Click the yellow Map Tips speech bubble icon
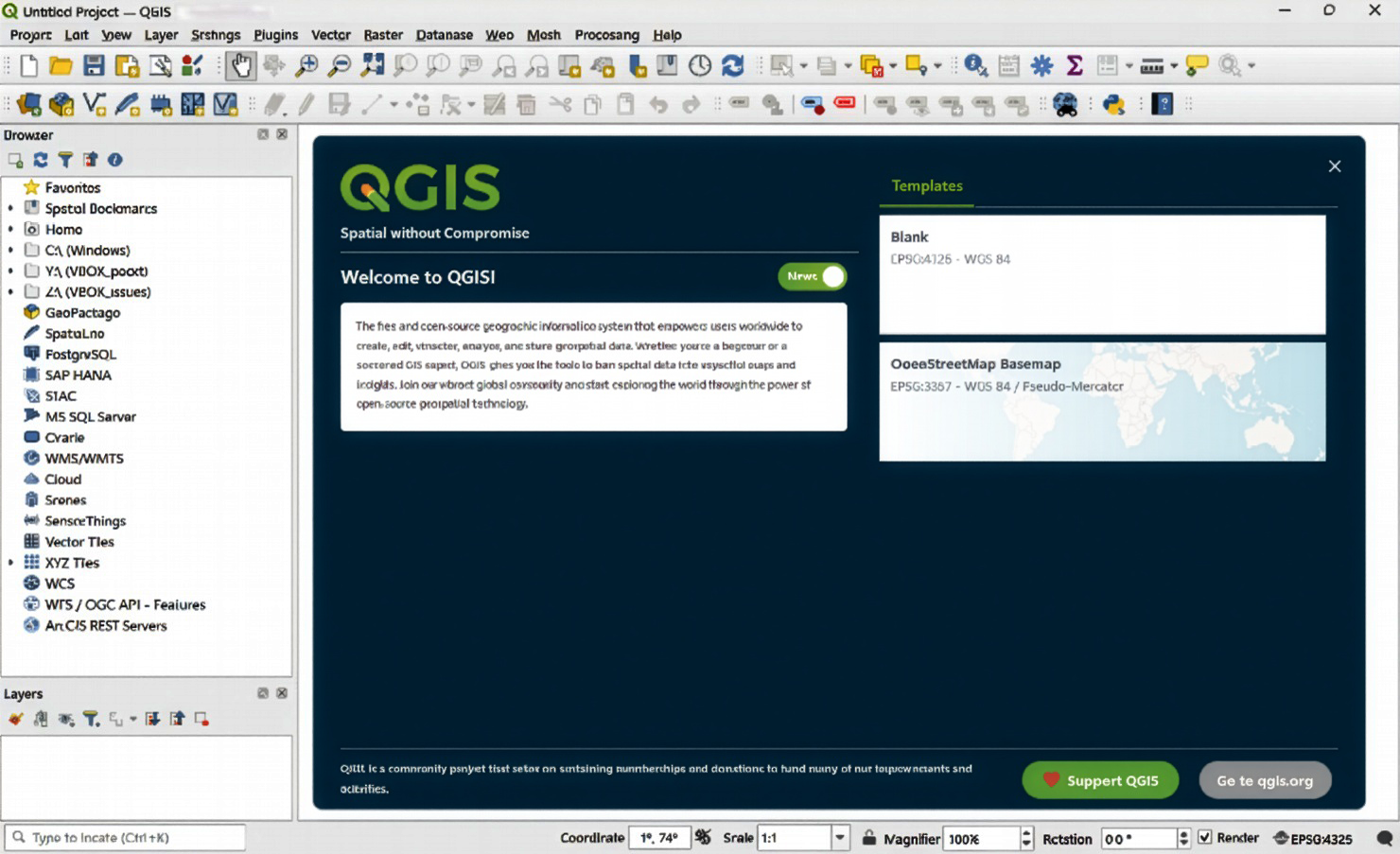 [x=1197, y=65]
